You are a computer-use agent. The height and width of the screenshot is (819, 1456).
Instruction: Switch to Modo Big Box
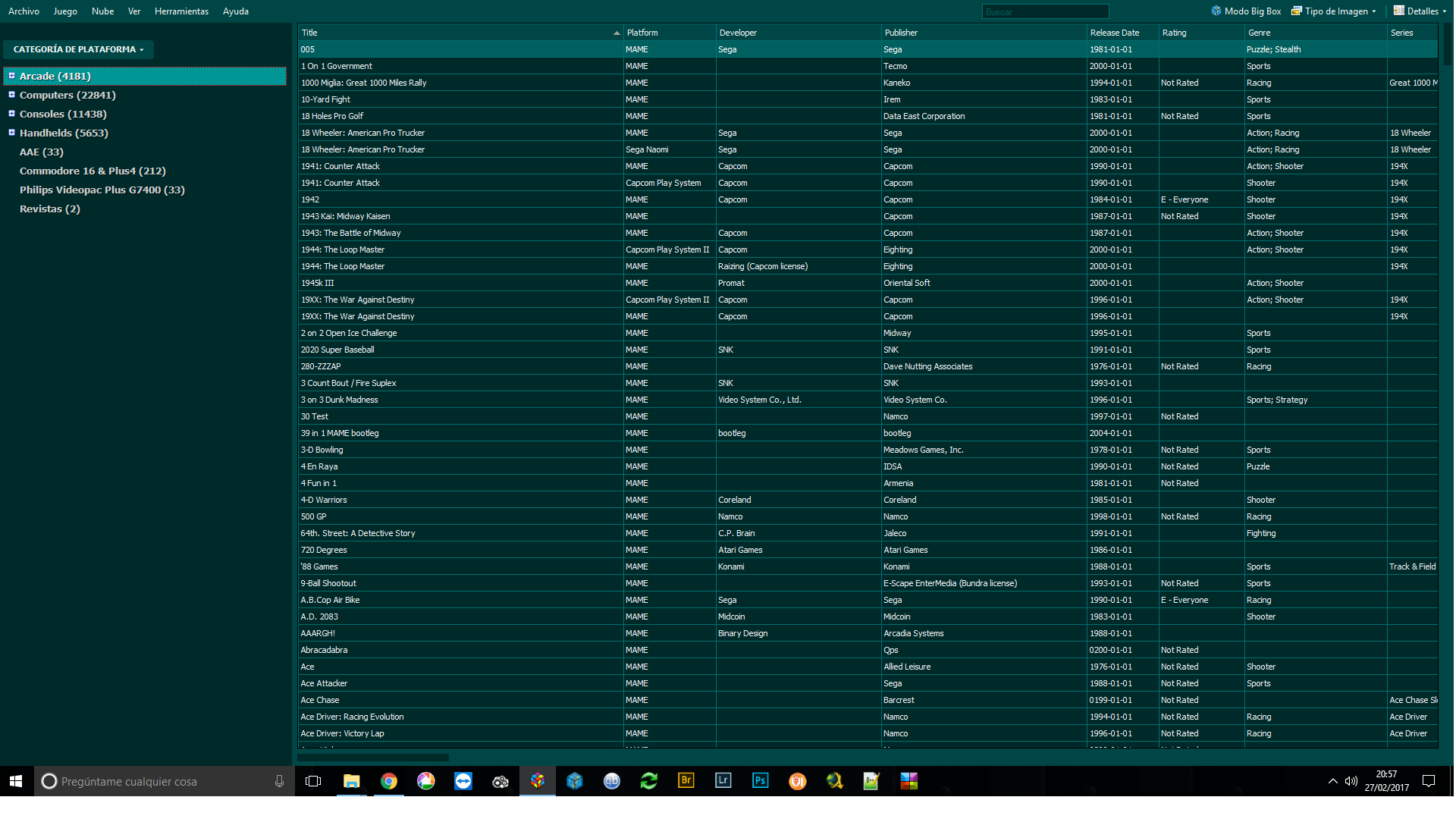tap(1246, 11)
